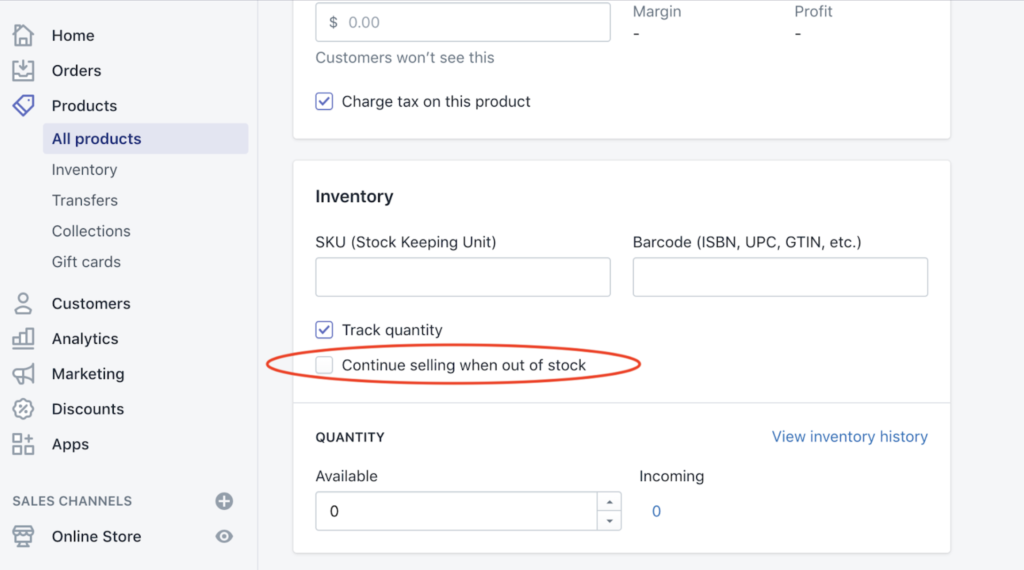1024x570 pixels.
Task: Click the Home house icon
Action: [23, 35]
